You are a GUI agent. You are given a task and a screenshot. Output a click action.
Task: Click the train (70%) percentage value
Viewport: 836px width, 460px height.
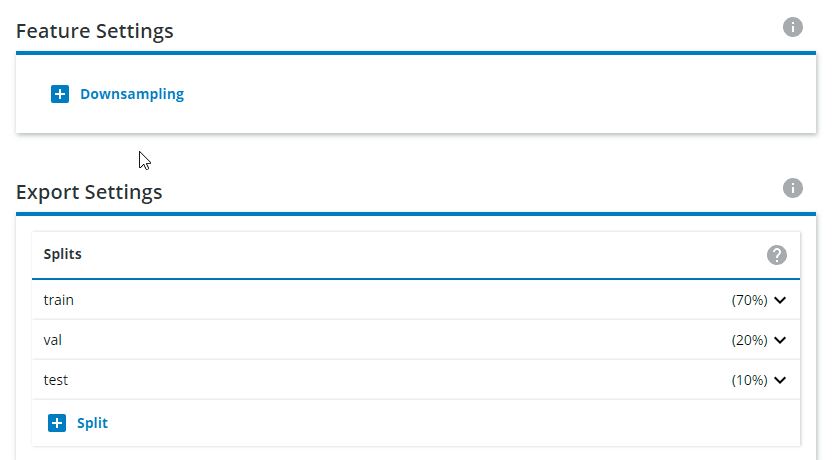tap(749, 300)
